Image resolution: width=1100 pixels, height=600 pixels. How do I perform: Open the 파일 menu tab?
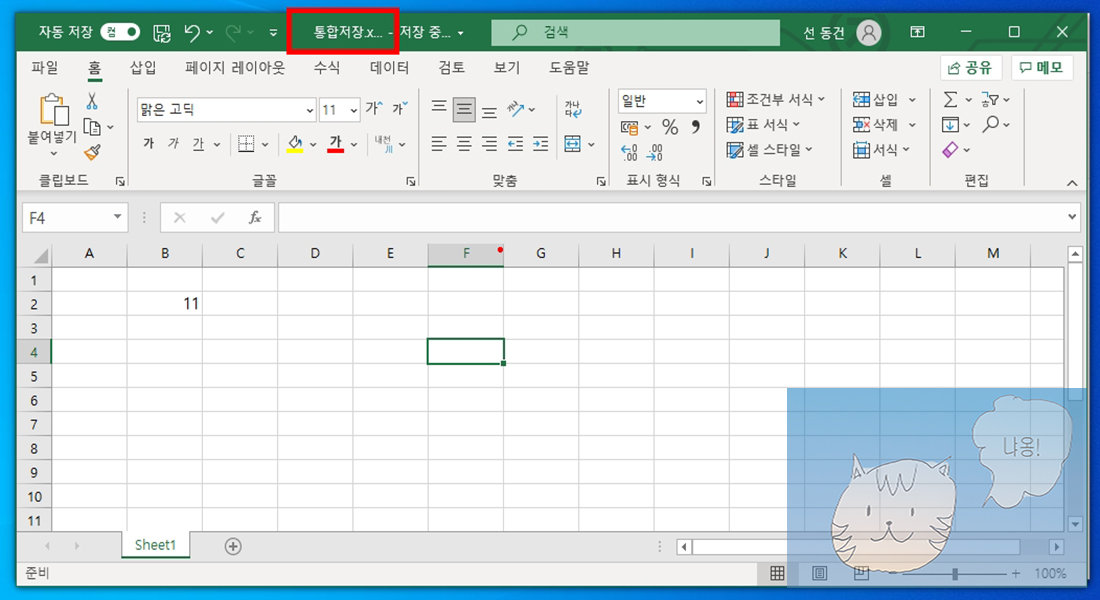click(45, 68)
